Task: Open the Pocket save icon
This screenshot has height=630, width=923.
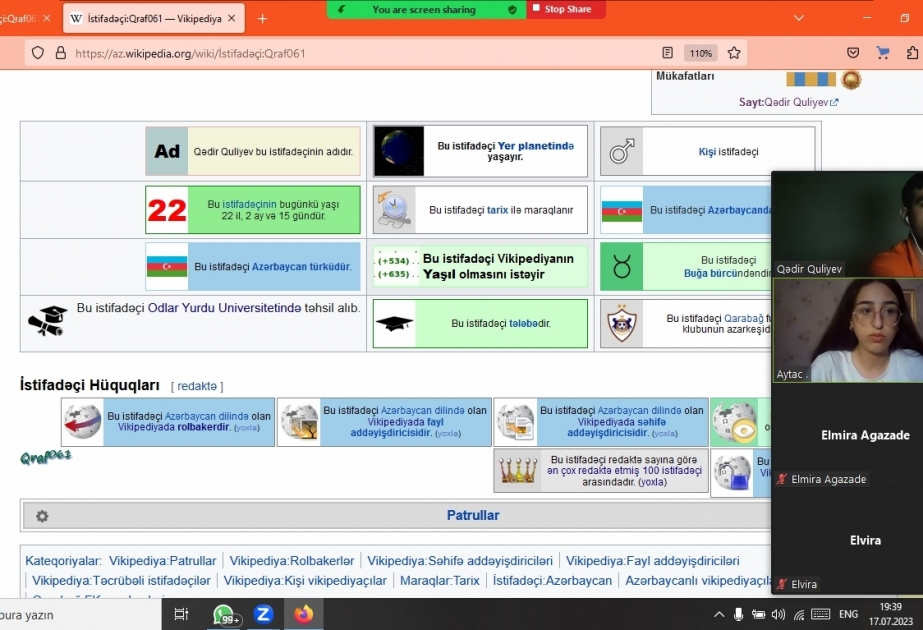Action: click(x=852, y=53)
